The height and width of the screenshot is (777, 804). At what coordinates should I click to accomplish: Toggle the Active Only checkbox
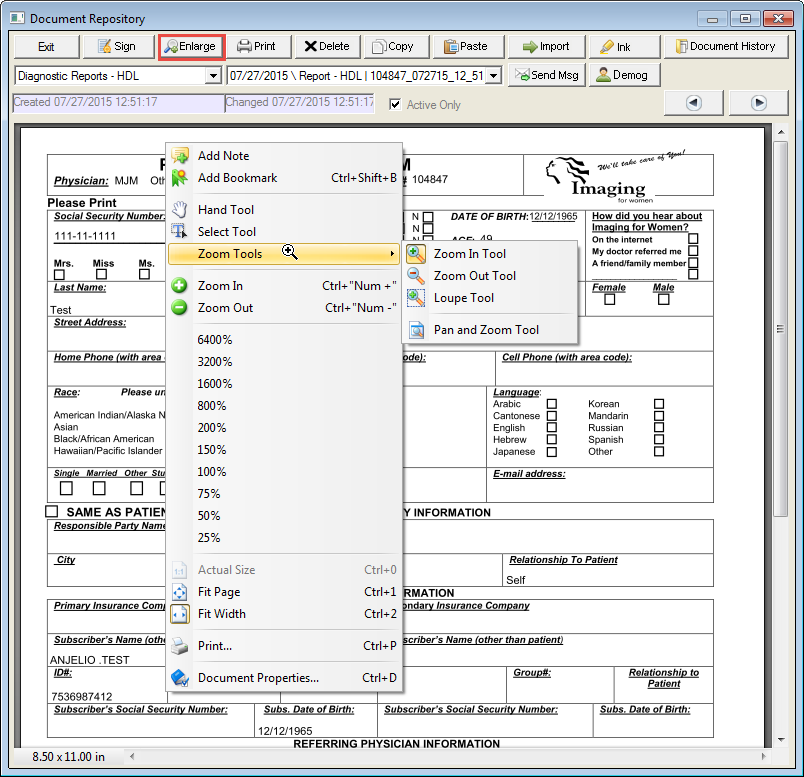coord(395,105)
